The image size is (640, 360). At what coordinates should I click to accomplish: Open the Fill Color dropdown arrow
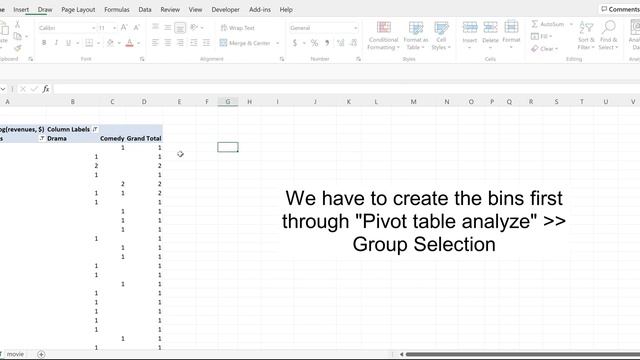tap(119, 43)
